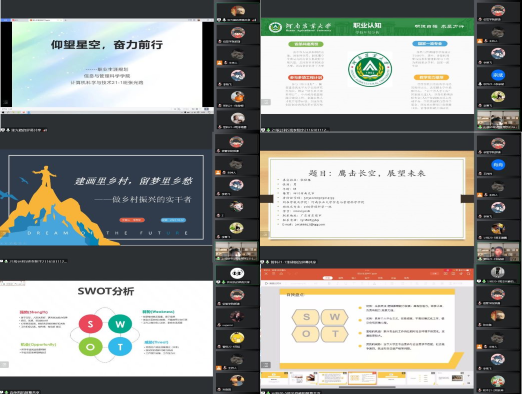522x394 pixels.
Task: Click the blue T circle in SWOT分析
Action: (x=120, y=347)
